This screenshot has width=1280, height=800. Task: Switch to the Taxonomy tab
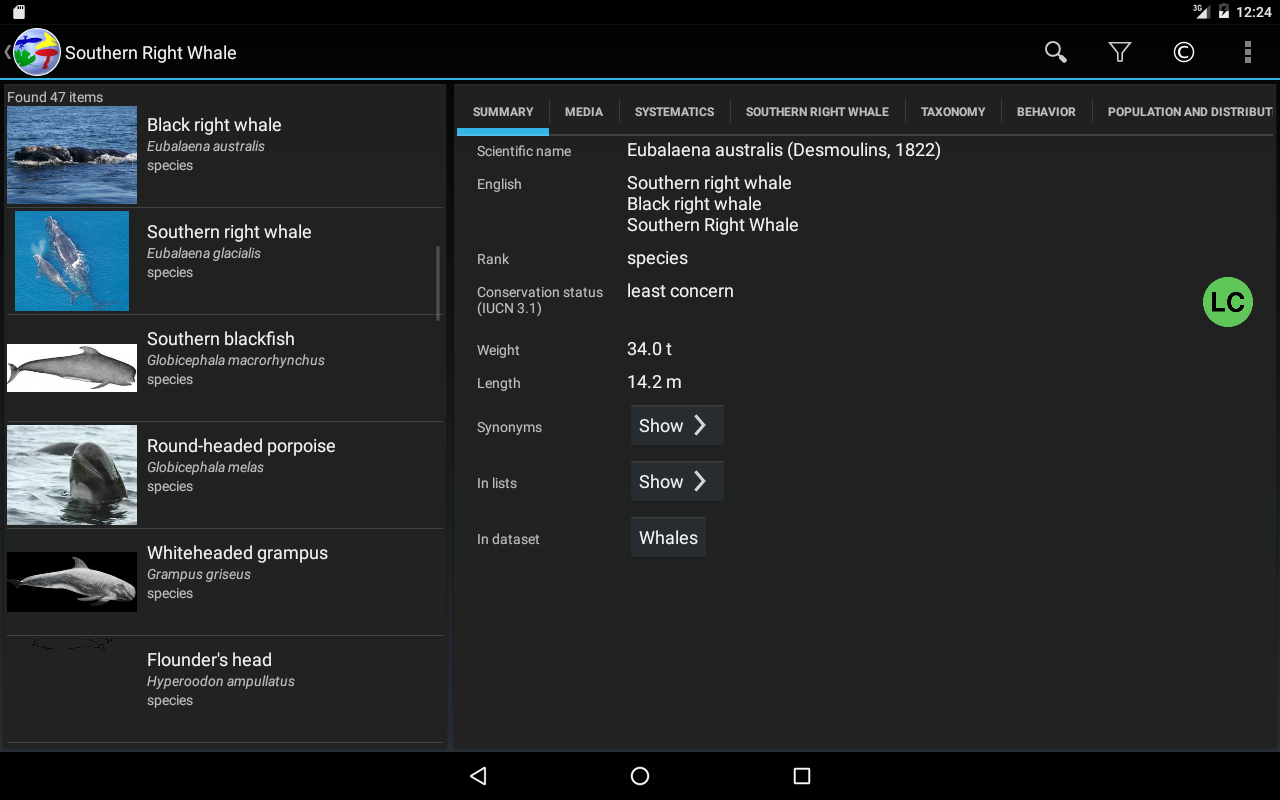pos(953,112)
